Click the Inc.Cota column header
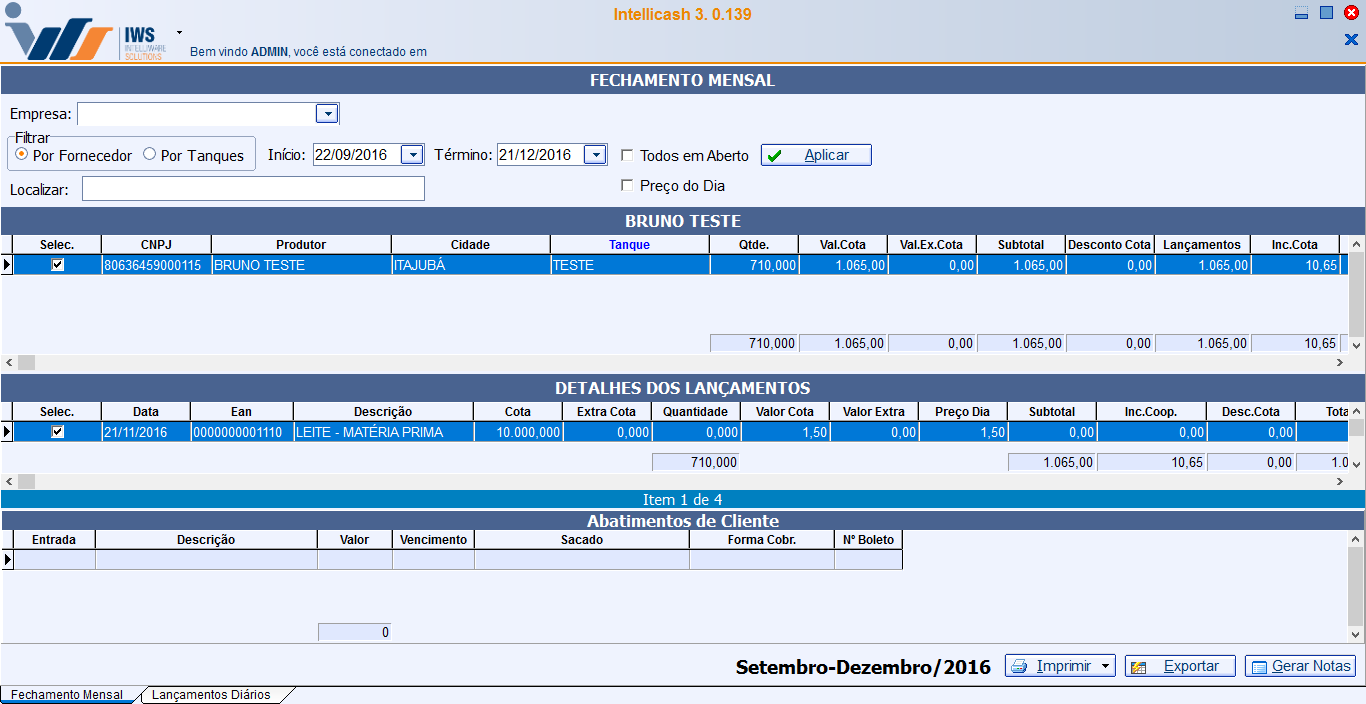Image resolution: width=1366 pixels, height=704 pixels. pos(1295,245)
